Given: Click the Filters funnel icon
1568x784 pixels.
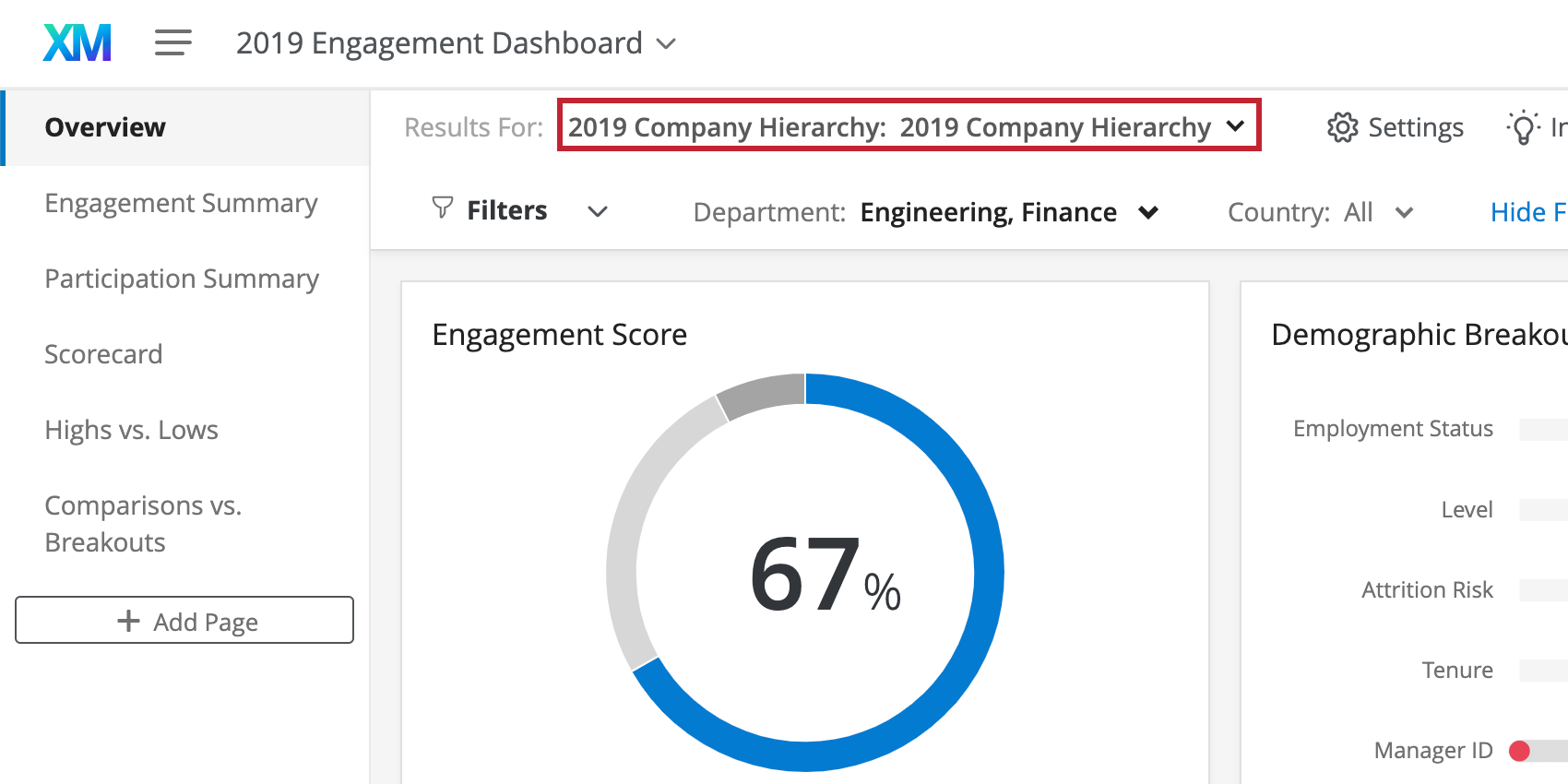Looking at the screenshot, I should [x=443, y=208].
